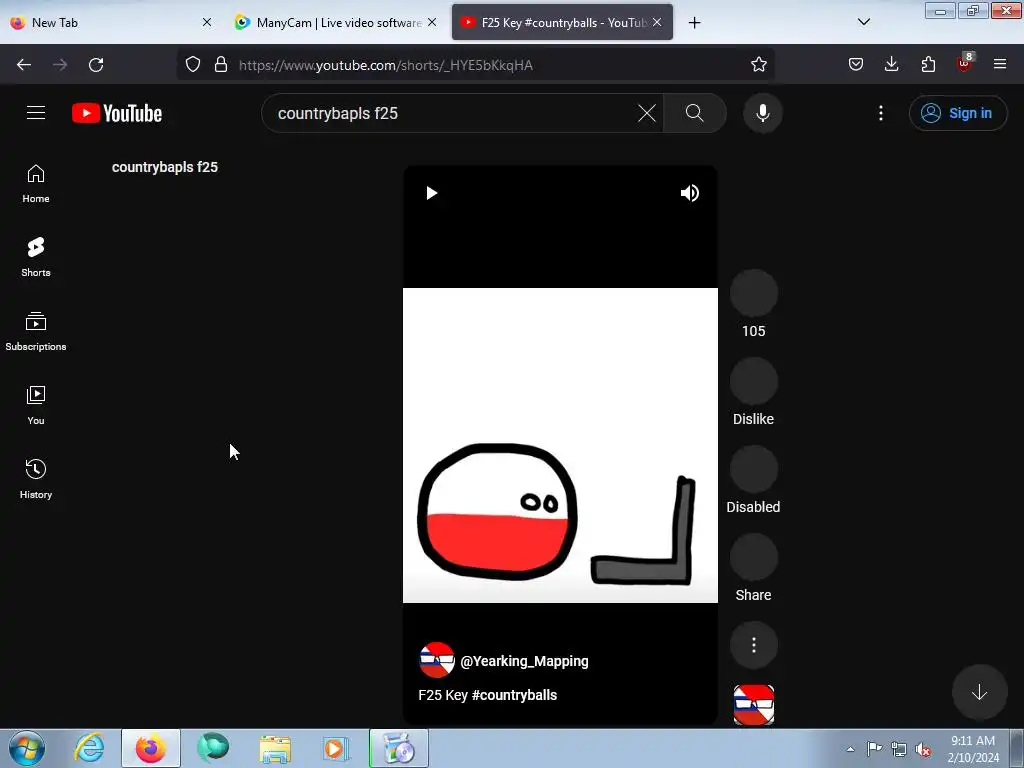
Task: Show hidden tray icons arrow
Action: pos(850,749)
